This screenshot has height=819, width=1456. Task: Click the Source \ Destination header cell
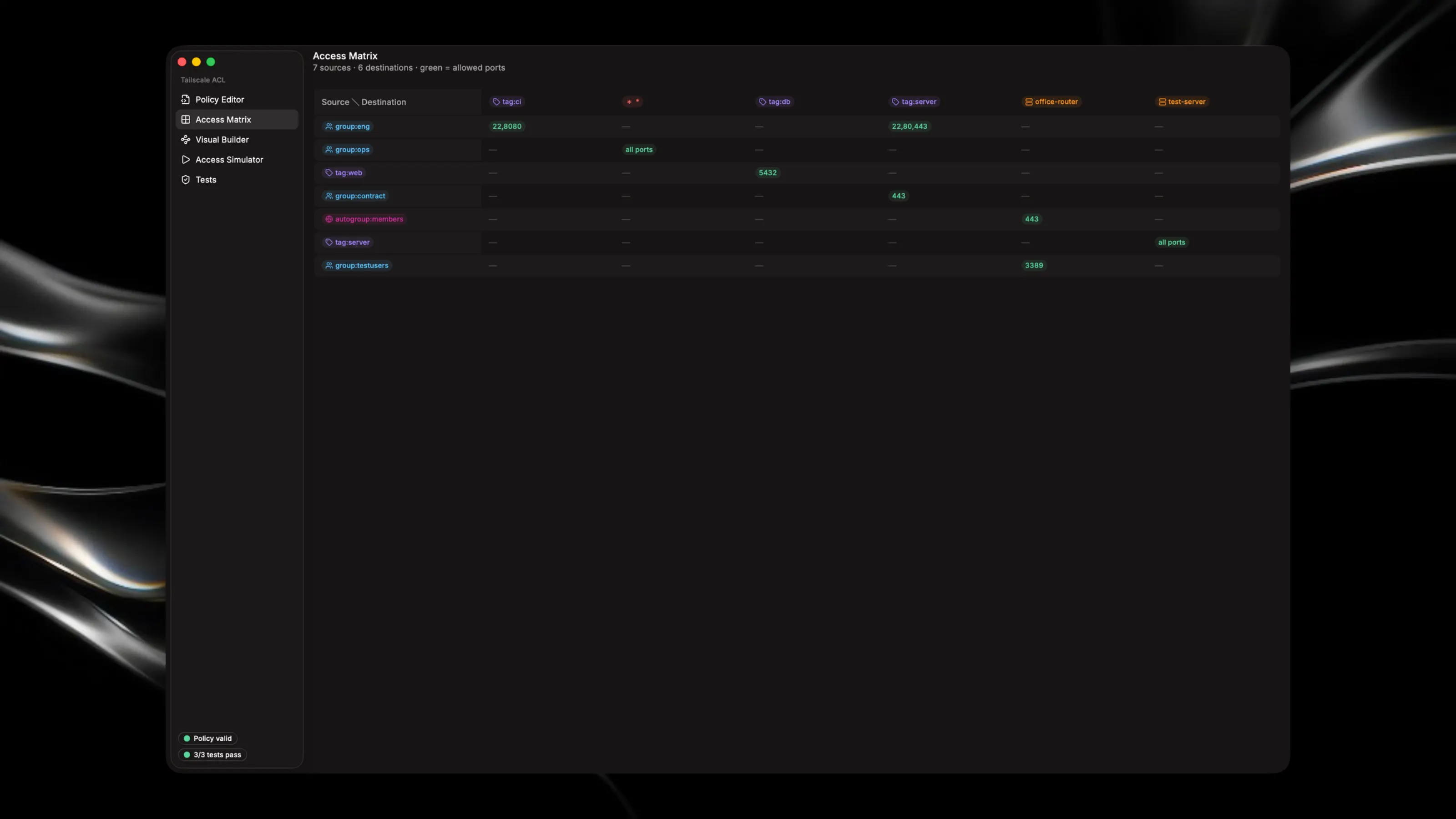pos(398,102)
